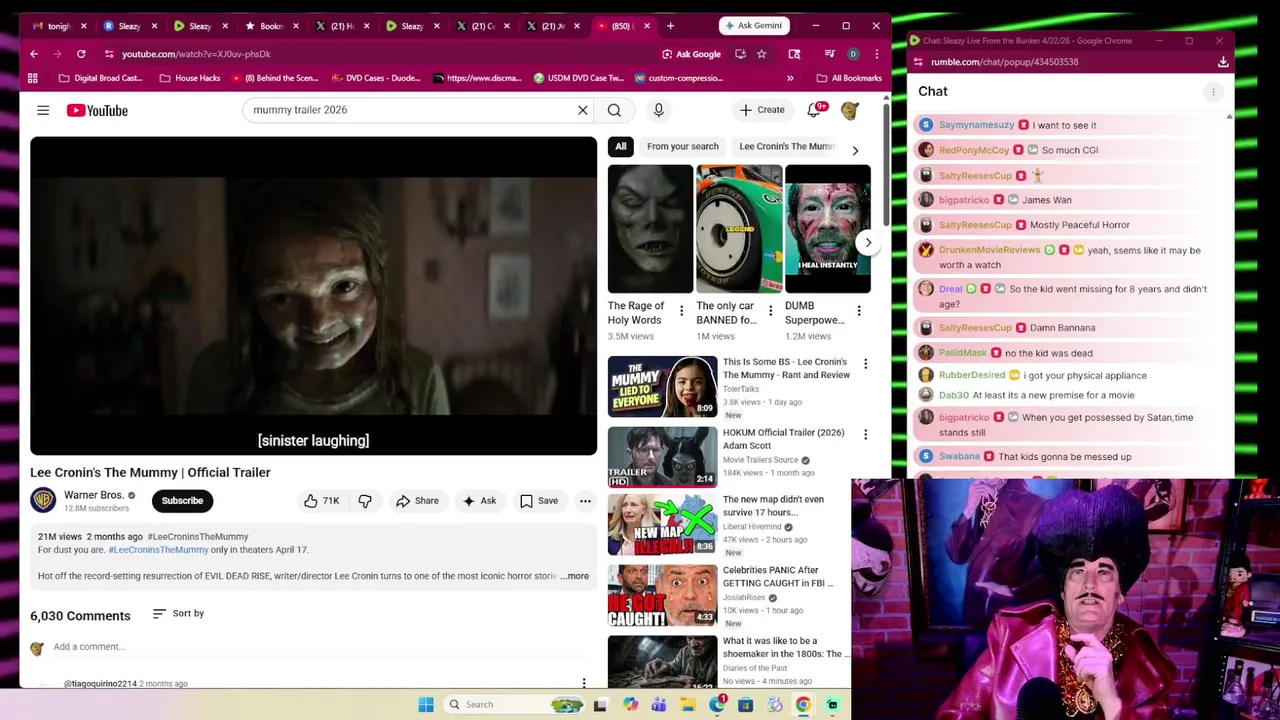Open options for tiagoquirino2214's comment
The height and width of the screenshot is (720, 1280).
tap(584, 684)
